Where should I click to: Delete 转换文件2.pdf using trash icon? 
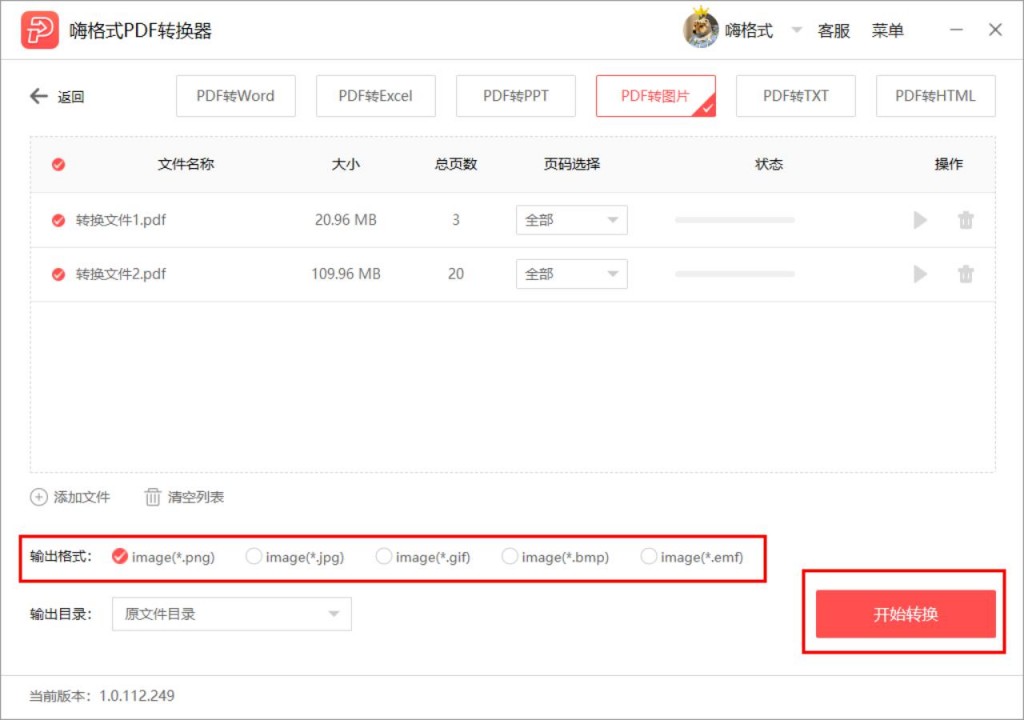point(966,274)
